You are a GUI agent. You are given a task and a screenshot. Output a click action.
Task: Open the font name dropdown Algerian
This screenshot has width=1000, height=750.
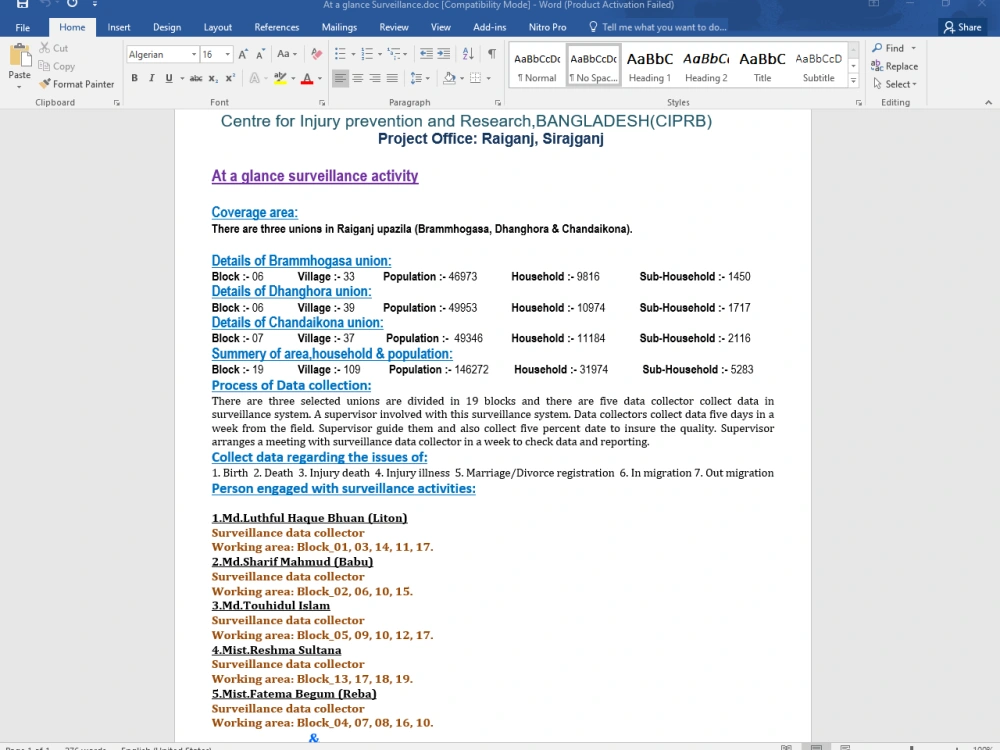(x=194, y=54)
